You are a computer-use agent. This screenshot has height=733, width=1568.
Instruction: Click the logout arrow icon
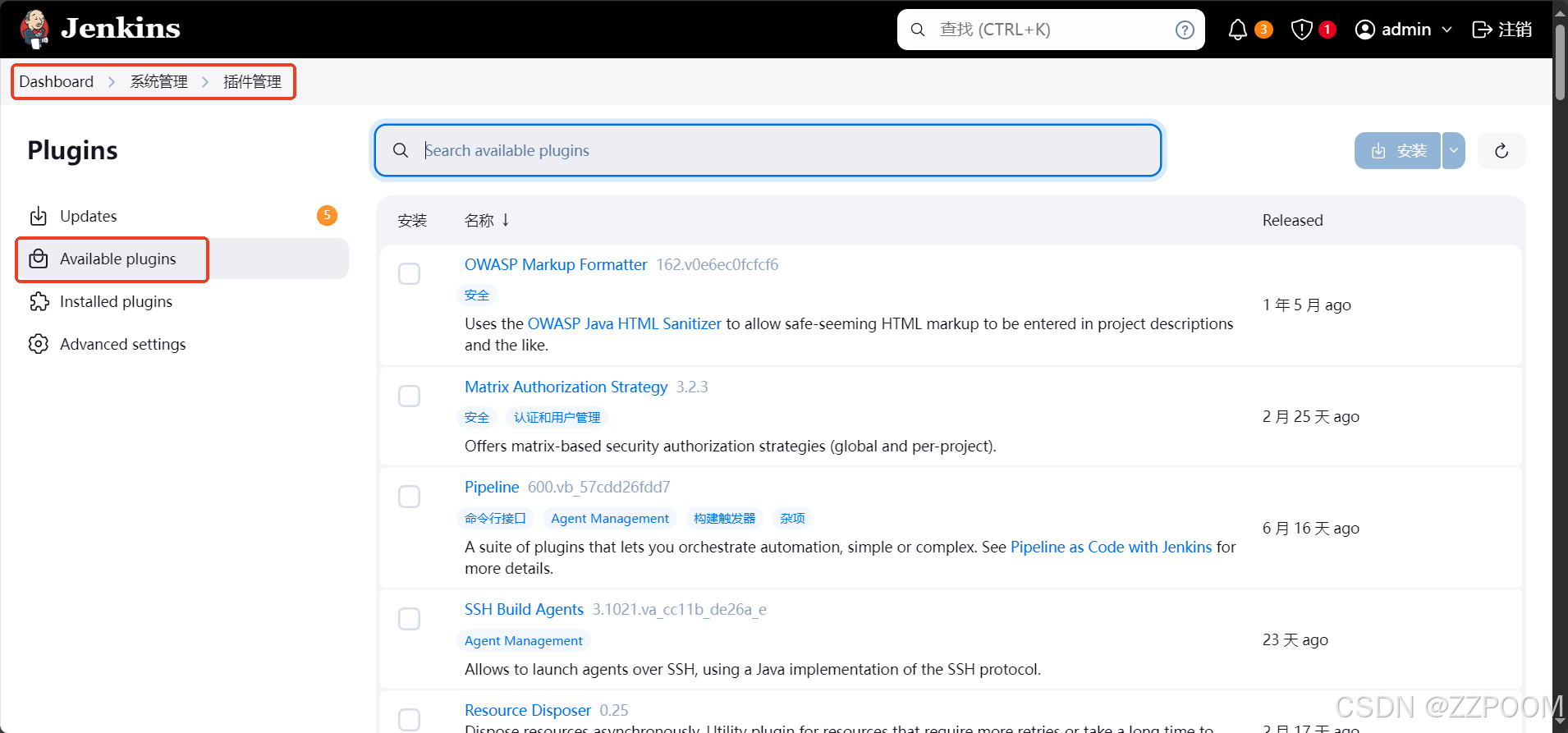pyautogui.click(x=1482, y=30)
